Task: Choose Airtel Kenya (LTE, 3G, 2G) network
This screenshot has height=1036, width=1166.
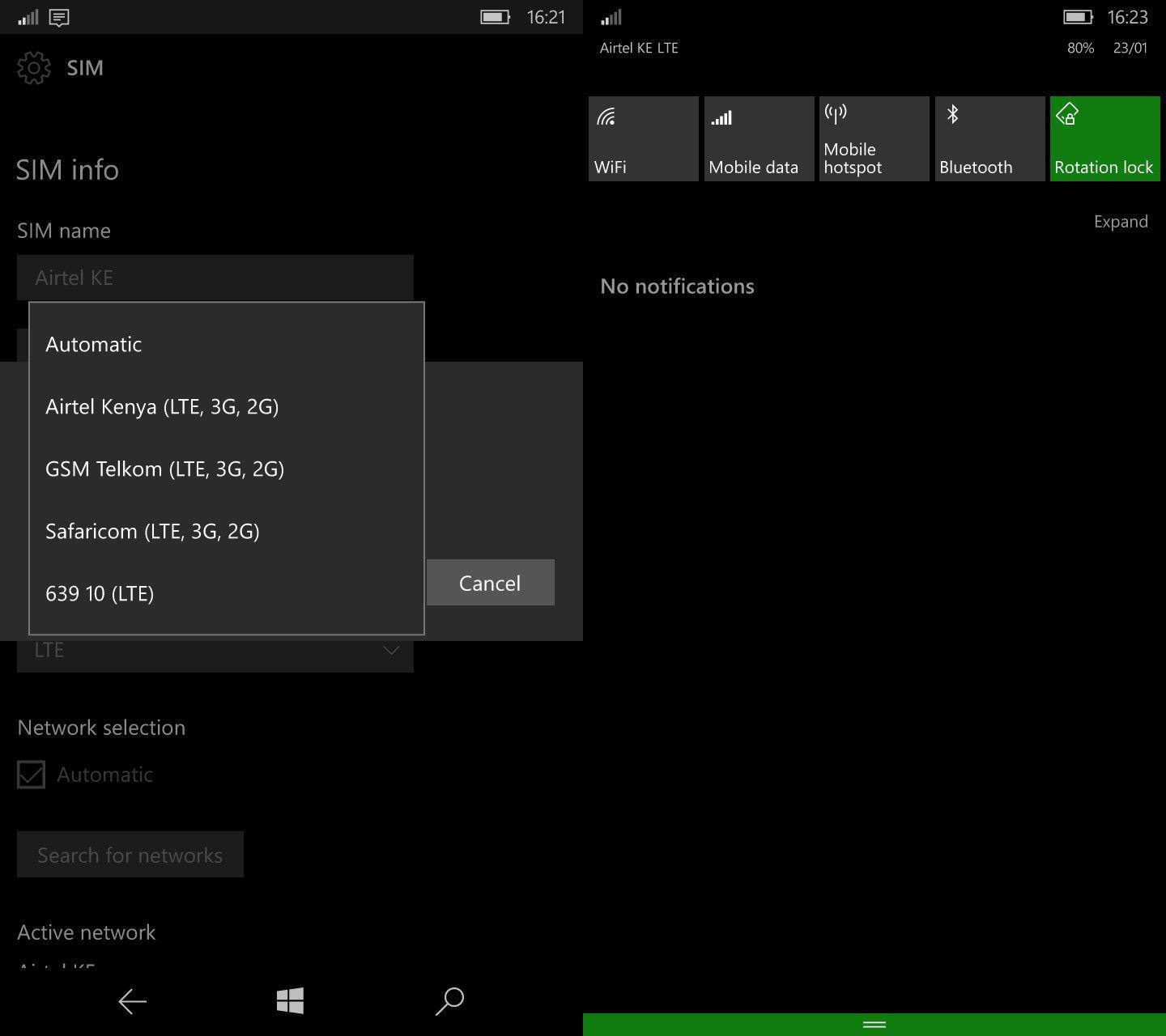Action: click(227, 406)
